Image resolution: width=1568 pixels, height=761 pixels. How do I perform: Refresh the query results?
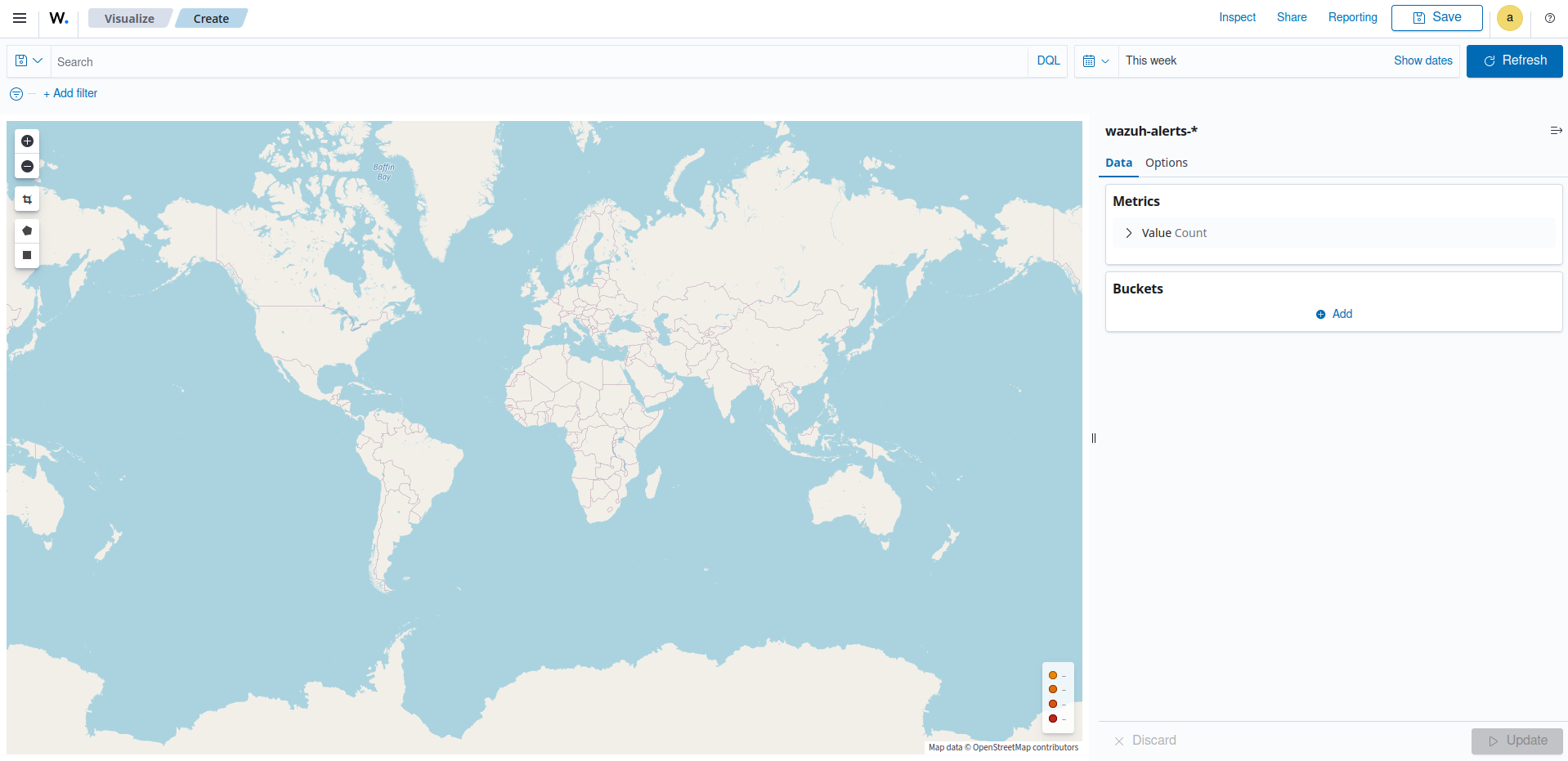click(x=1514, y=61)
